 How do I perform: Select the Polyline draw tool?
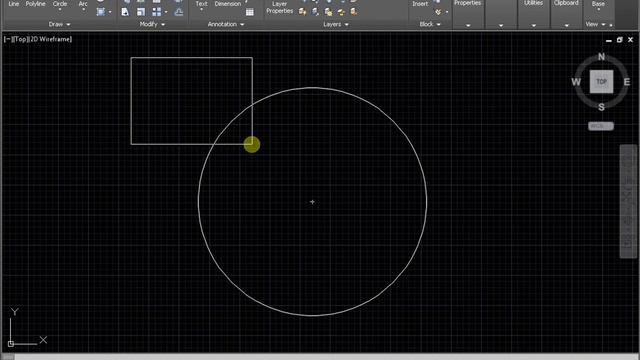[x=36, y=4]
